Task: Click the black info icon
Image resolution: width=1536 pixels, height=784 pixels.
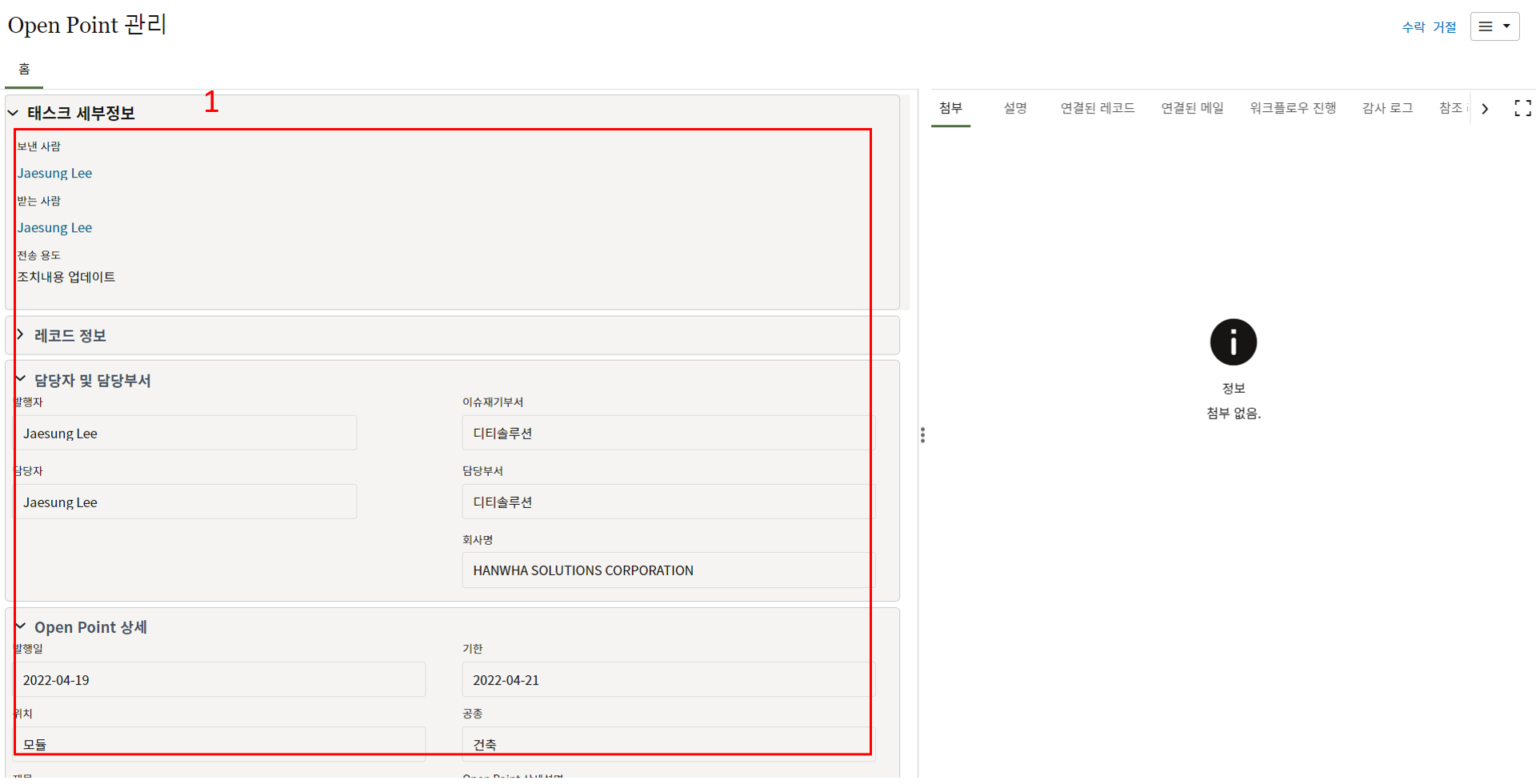Action: pos(1233,342)
